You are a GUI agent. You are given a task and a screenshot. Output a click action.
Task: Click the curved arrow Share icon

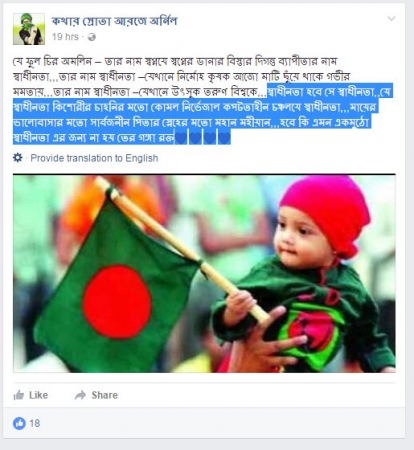(x=80, y=395)
